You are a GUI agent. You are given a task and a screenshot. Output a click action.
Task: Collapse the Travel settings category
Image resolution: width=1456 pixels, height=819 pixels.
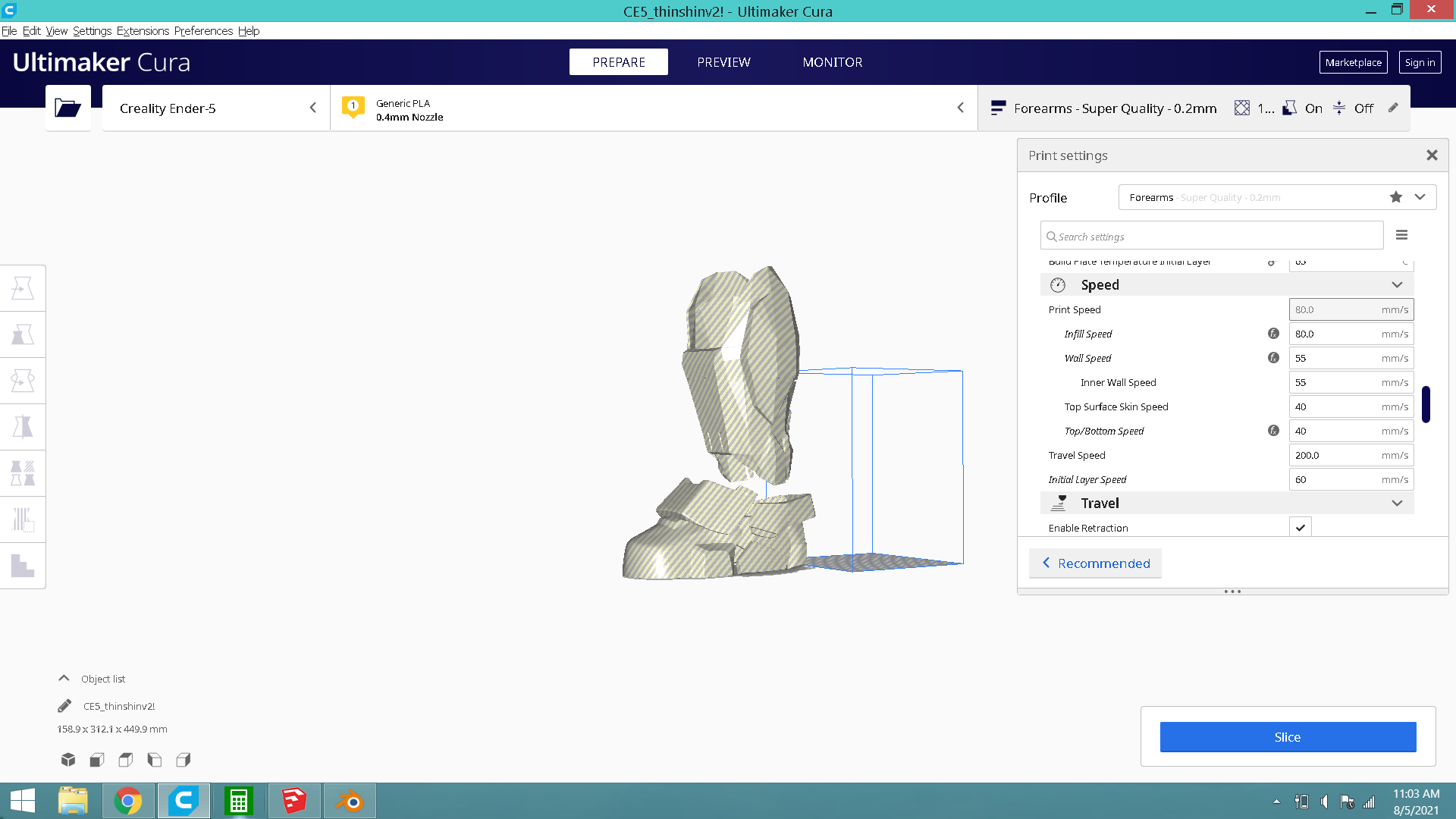click(x=1397, y=504)
